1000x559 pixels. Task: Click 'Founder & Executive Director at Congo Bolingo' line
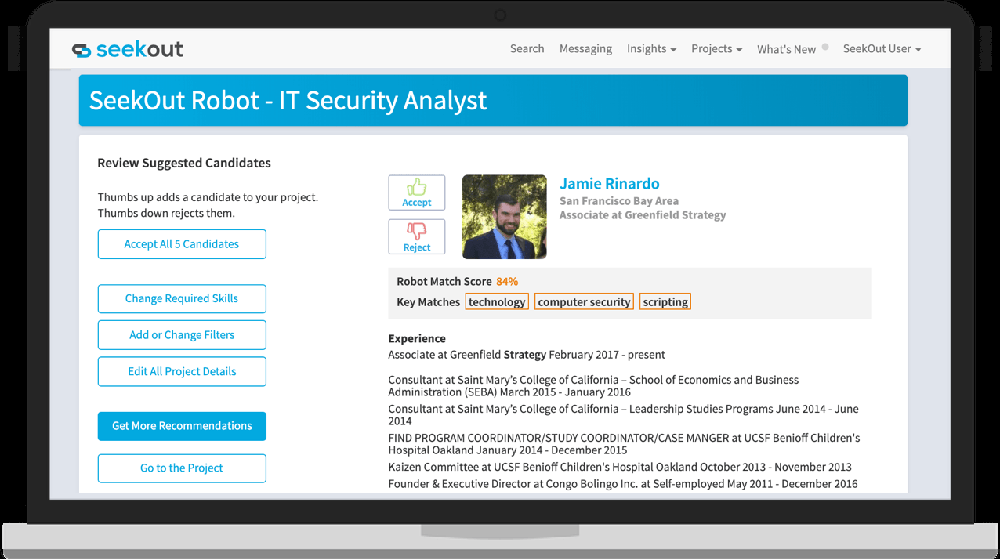(622, 484)
